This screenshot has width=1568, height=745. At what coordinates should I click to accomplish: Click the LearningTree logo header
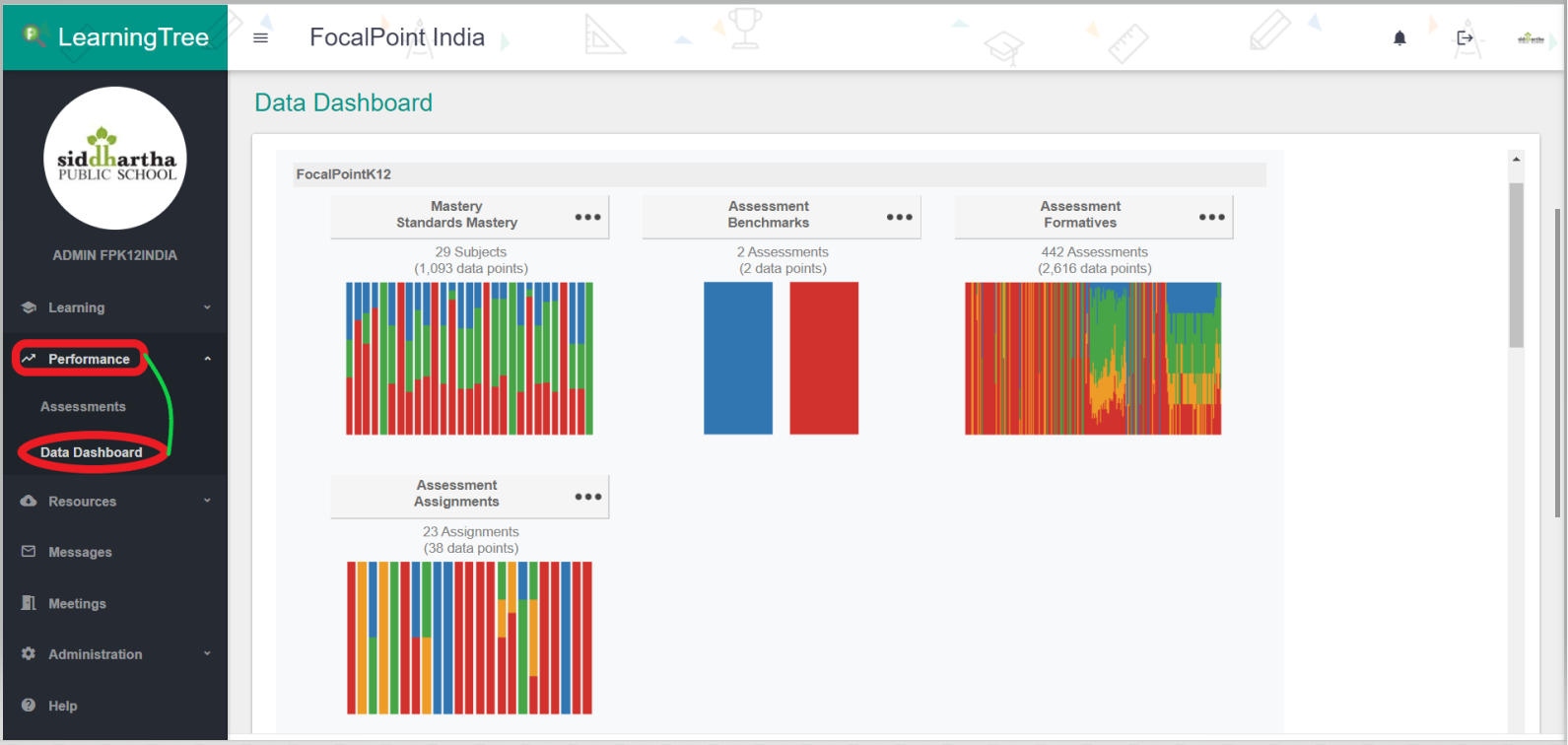click(115, 37)
